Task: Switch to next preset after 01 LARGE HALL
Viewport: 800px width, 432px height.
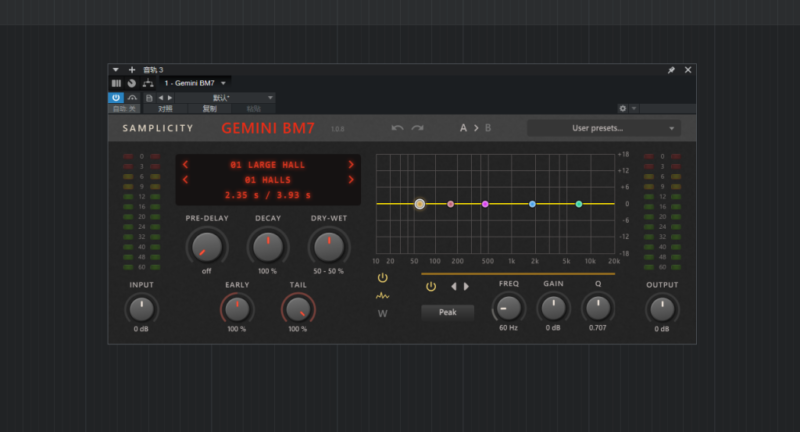Action: (351, 164)
